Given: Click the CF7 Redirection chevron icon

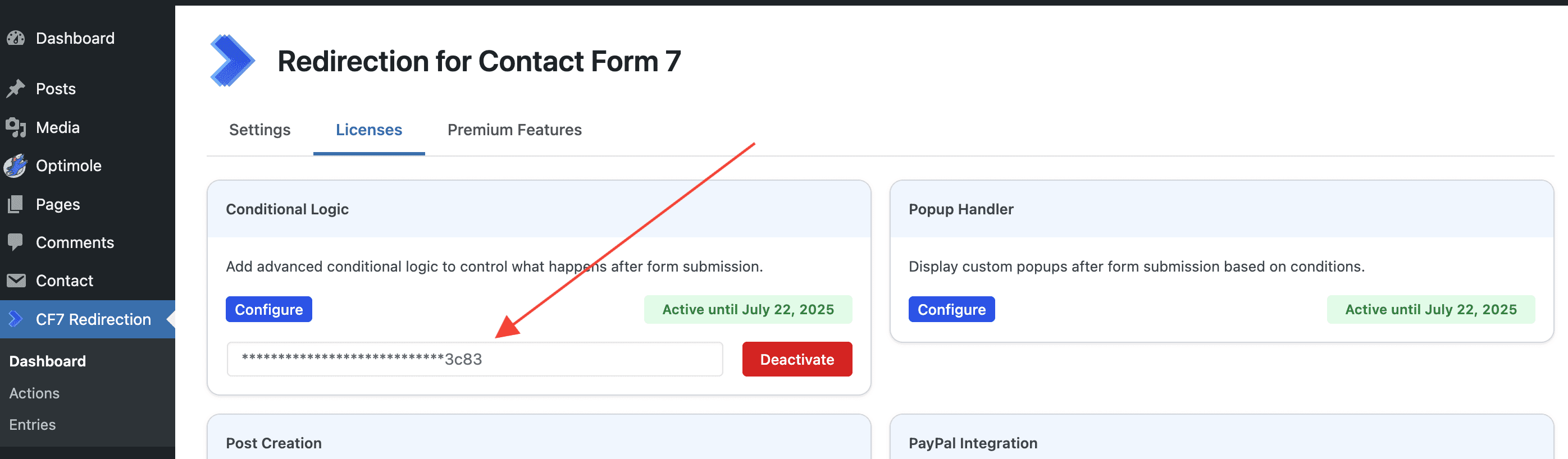Looking at the screenshot, I should coord(16,319).
